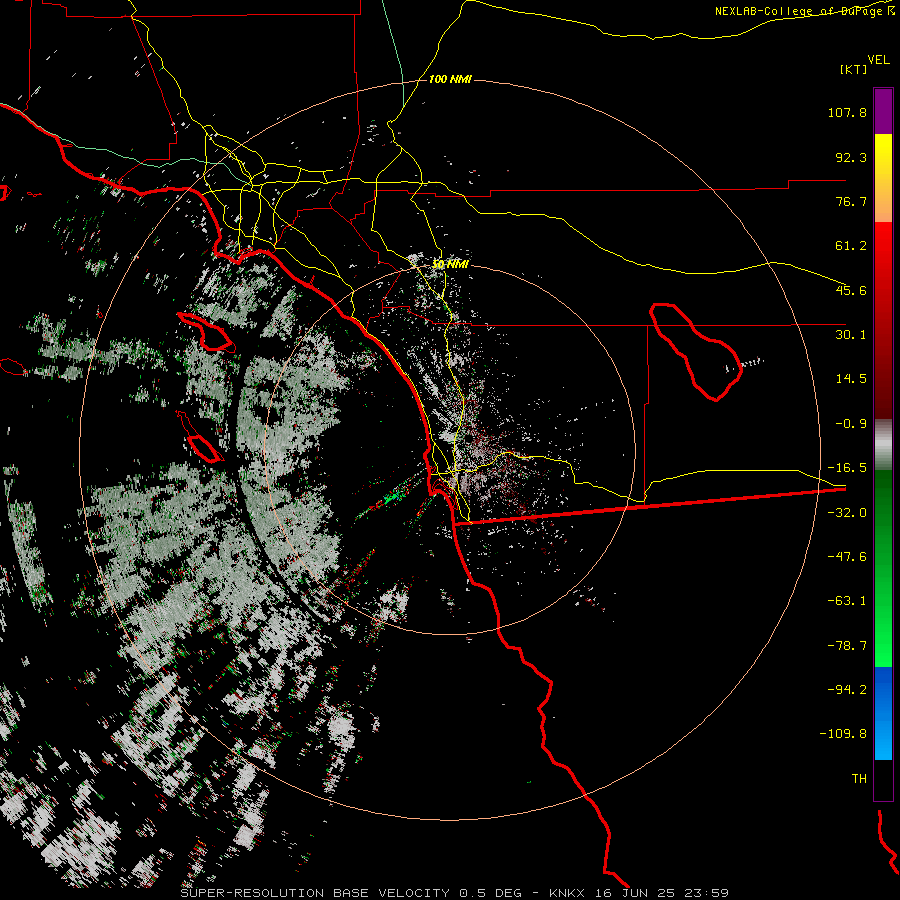Click the 45.6 legend value
The height and width of the screenshot is (900, 900).
(851, 290)
